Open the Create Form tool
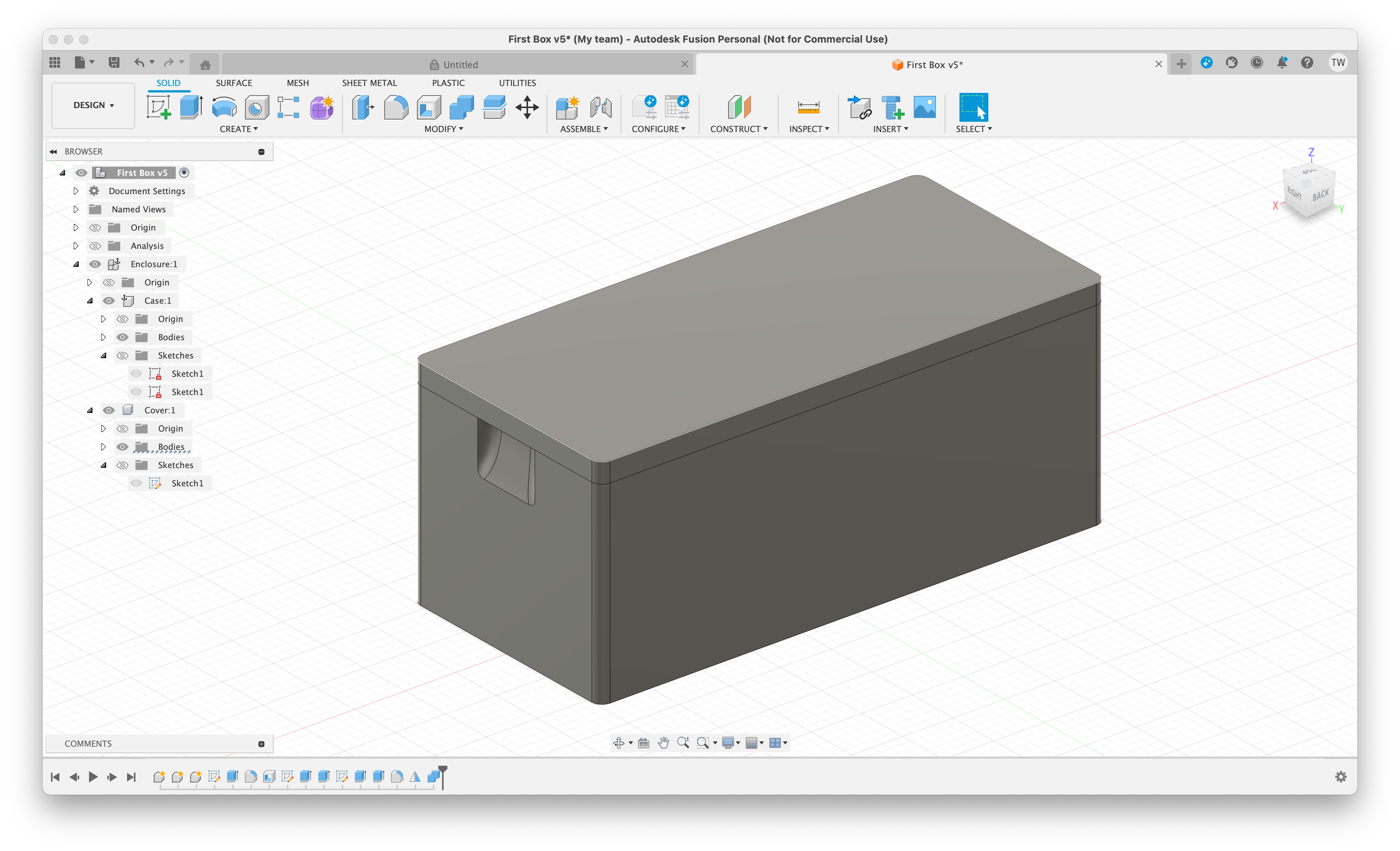1400x851 pixels. point(321,107)
